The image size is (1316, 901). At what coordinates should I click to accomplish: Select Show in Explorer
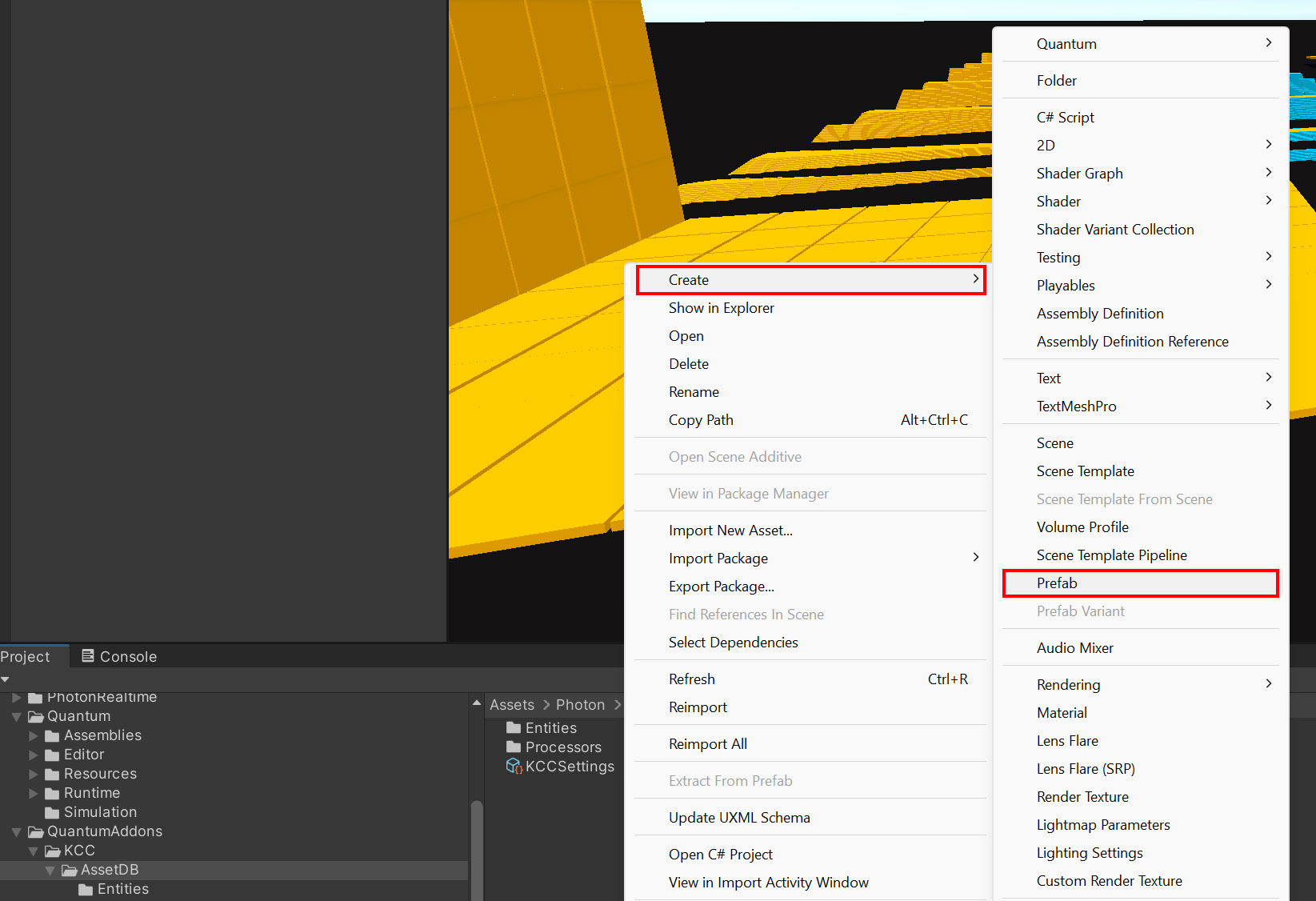click(721, 308)
